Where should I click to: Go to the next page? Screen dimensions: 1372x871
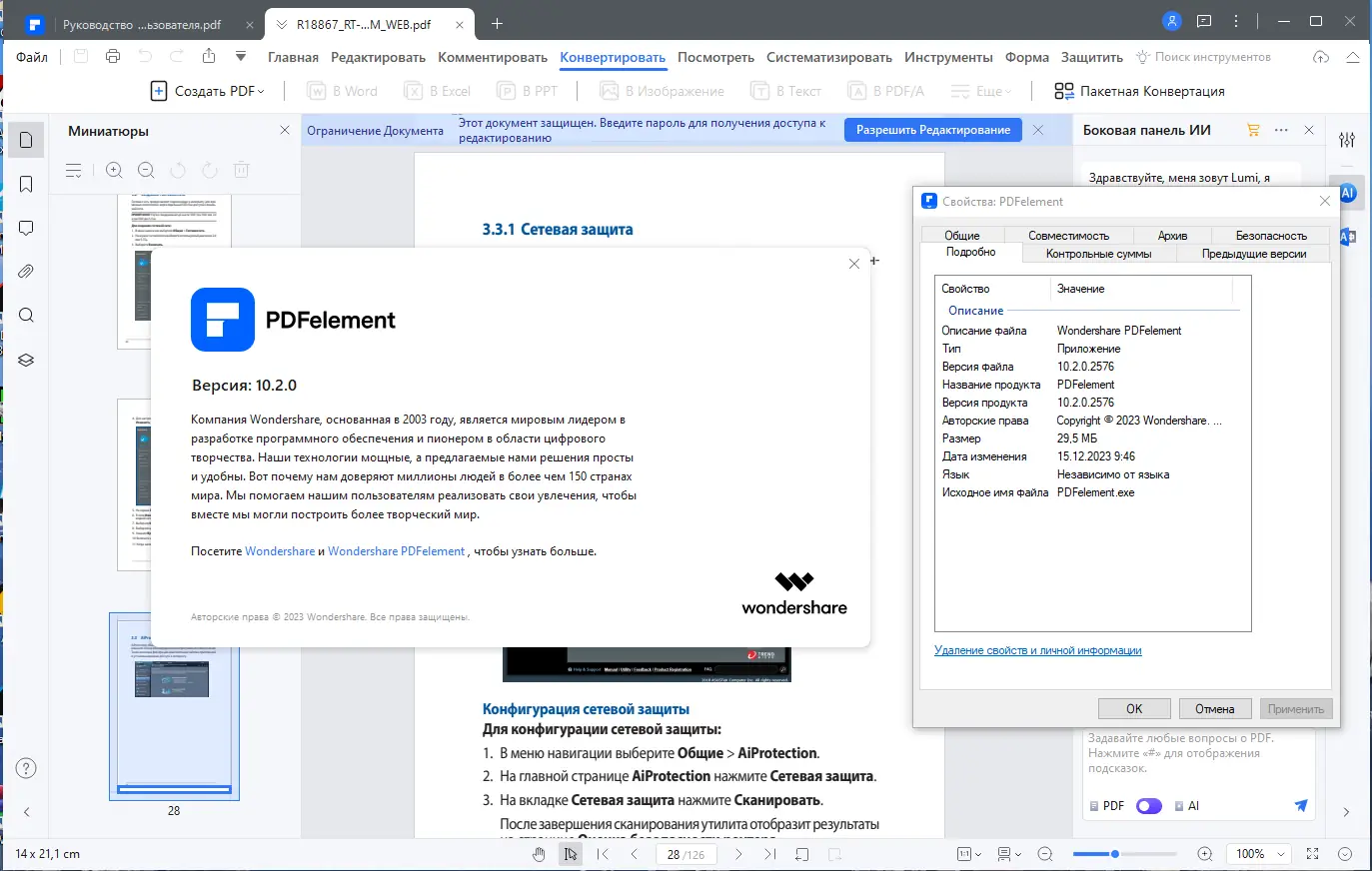click(738, 854)
